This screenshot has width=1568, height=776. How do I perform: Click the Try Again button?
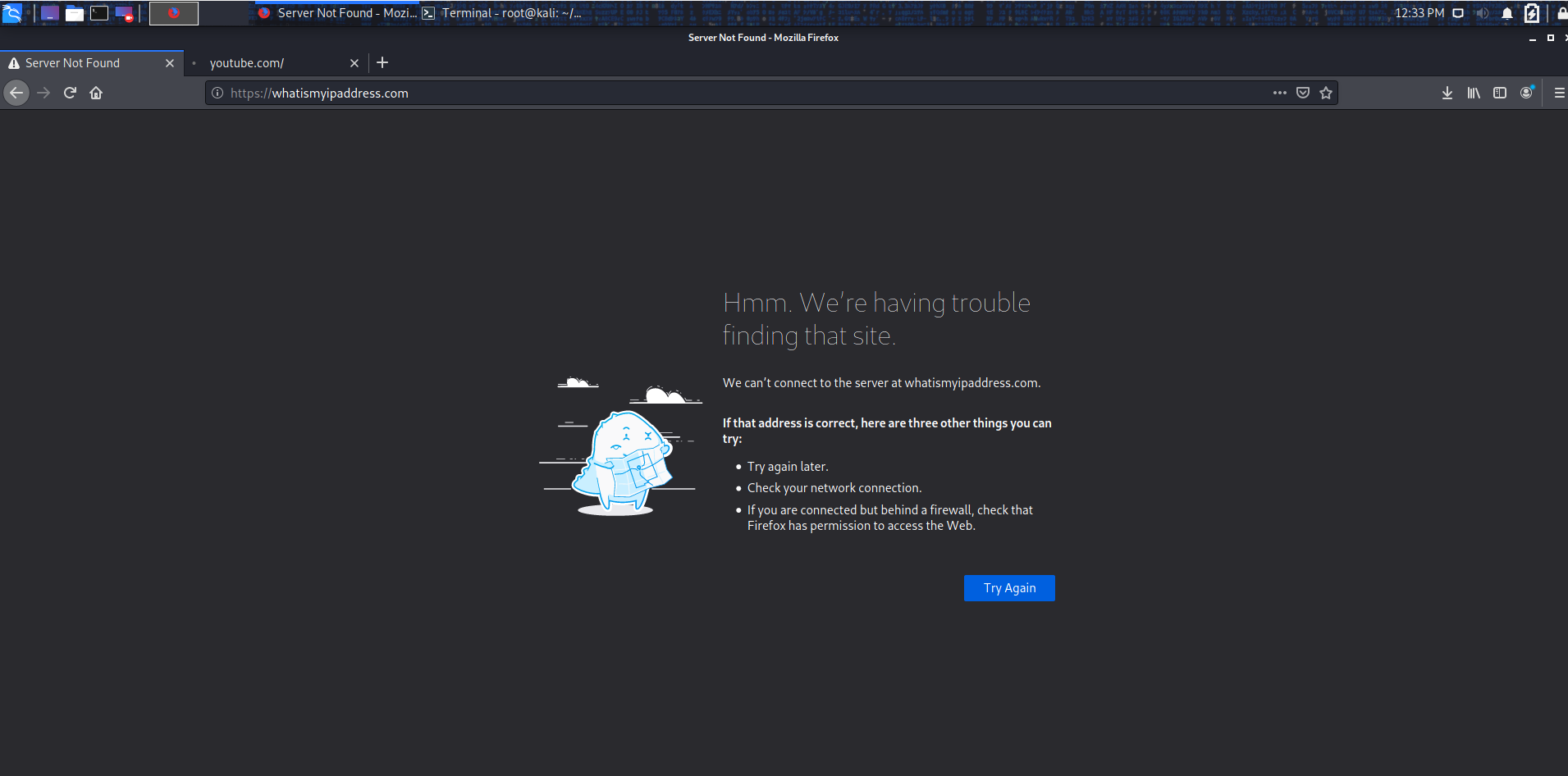coord(1009,588)
